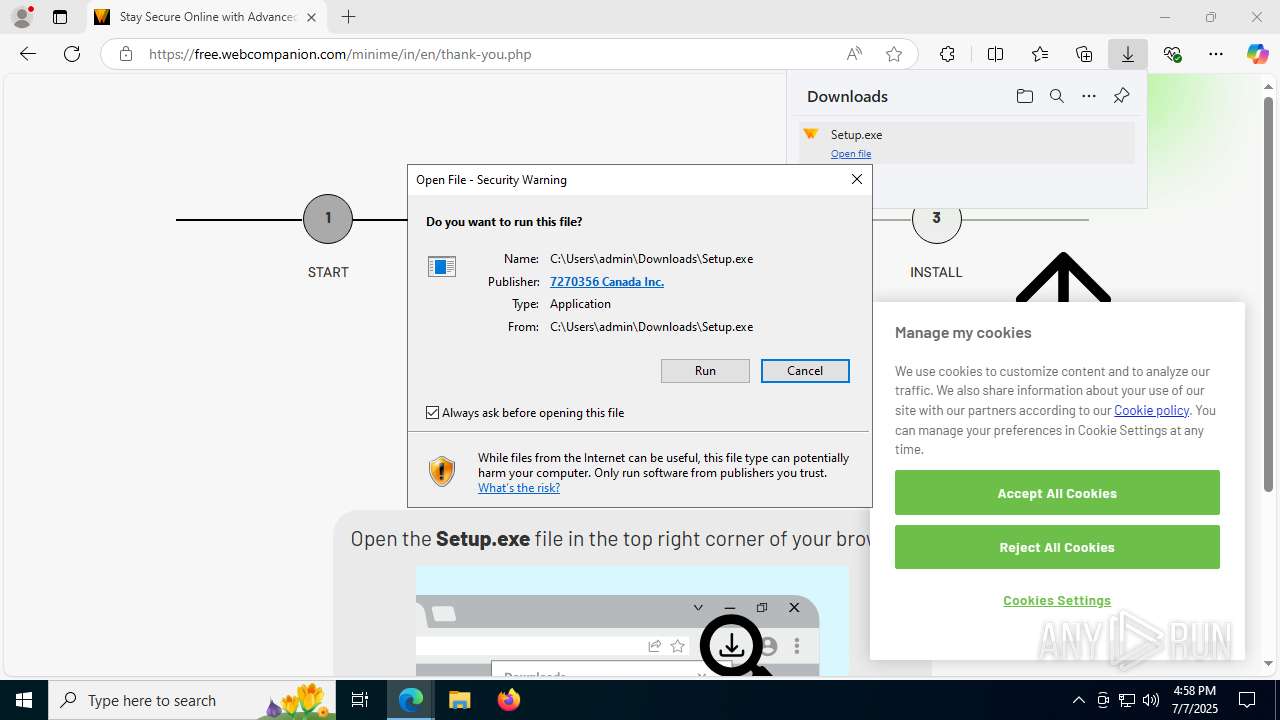Open Microsoft Edge from the taskbar

tap(411, 700)
